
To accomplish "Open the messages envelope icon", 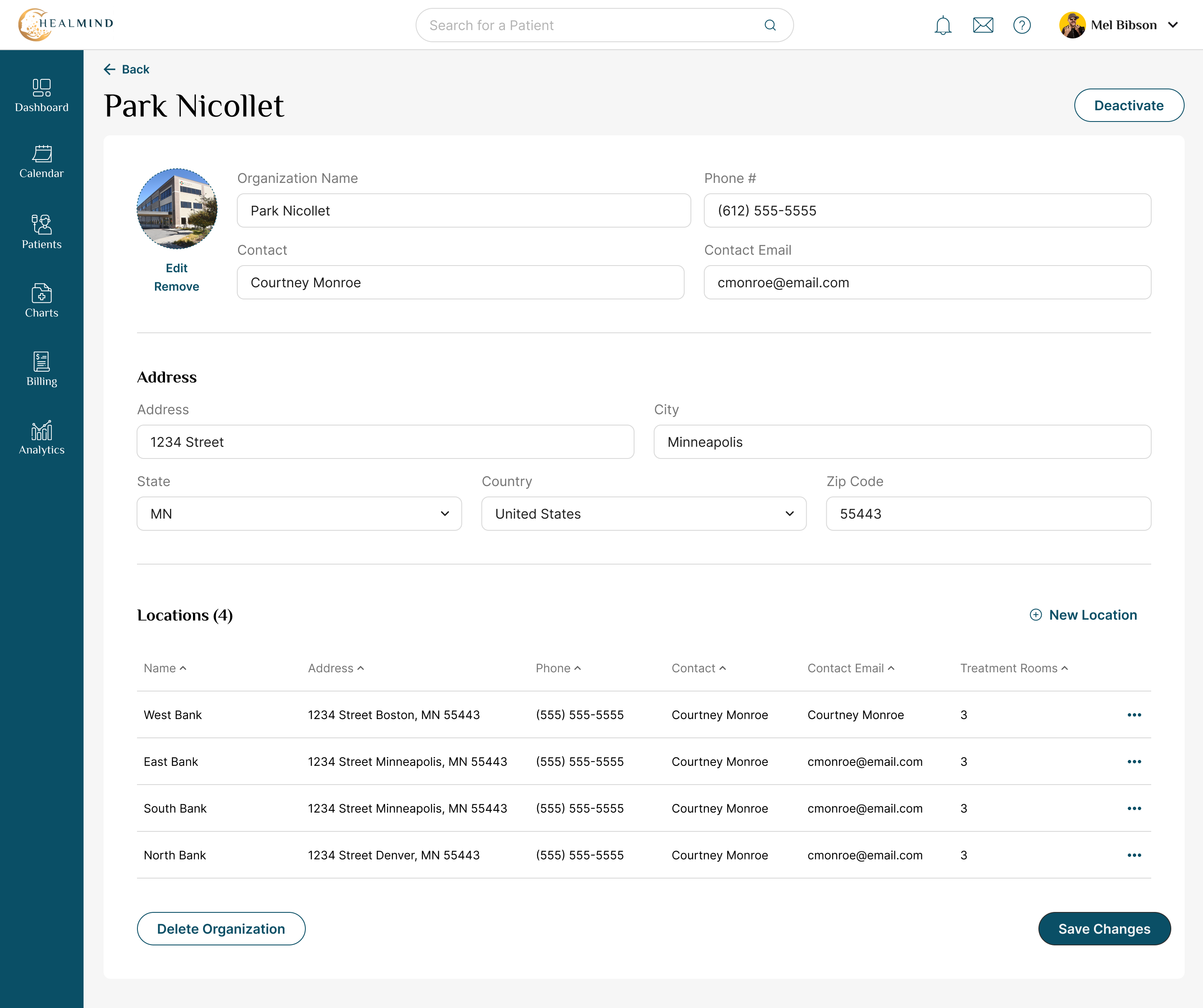I will click(983, 25).
